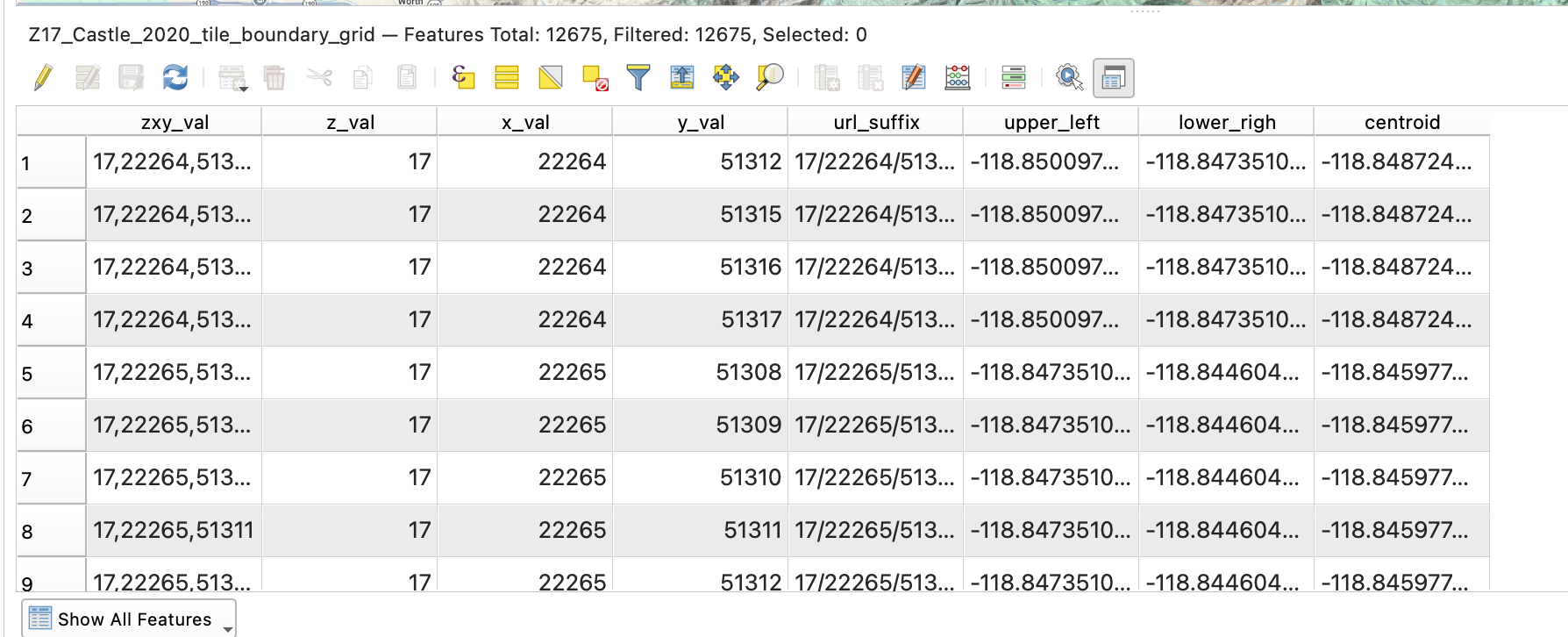The image size is (1568, 637).
Task: Click the Invert selection icon
Action: (x=551, y=78)
